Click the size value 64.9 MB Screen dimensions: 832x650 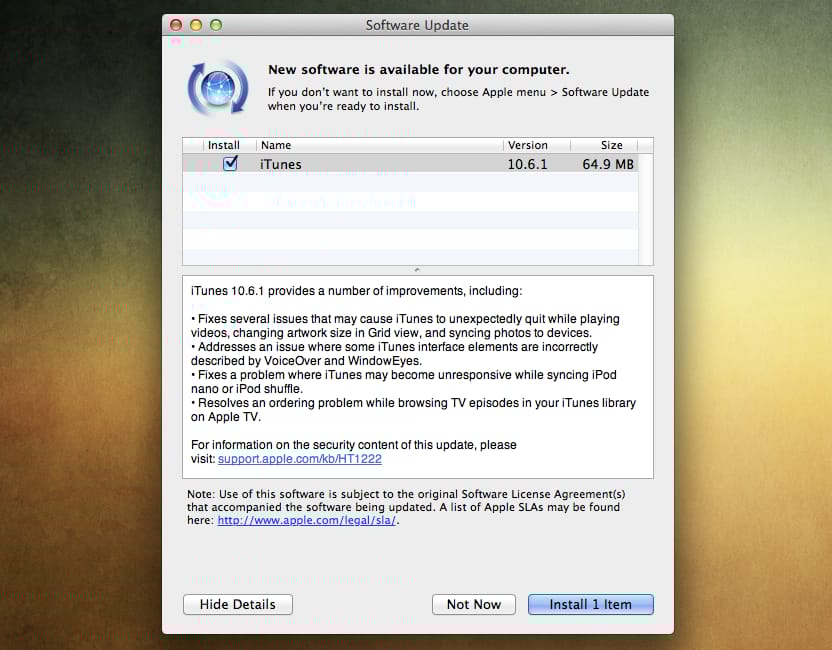[608, 164]
